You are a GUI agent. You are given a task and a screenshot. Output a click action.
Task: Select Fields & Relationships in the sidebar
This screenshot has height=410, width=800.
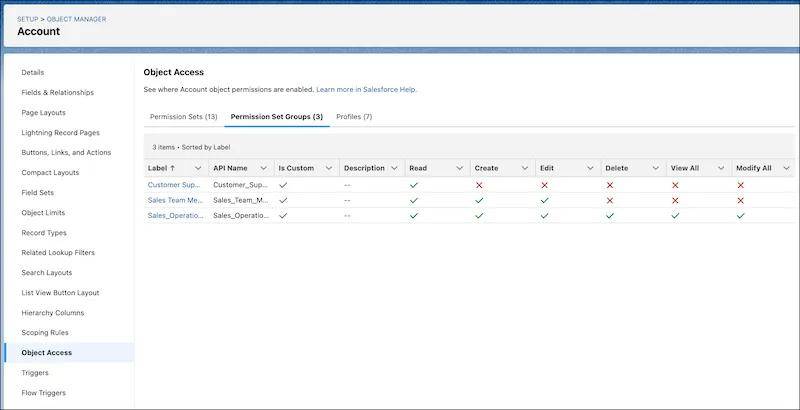(57, 92)
